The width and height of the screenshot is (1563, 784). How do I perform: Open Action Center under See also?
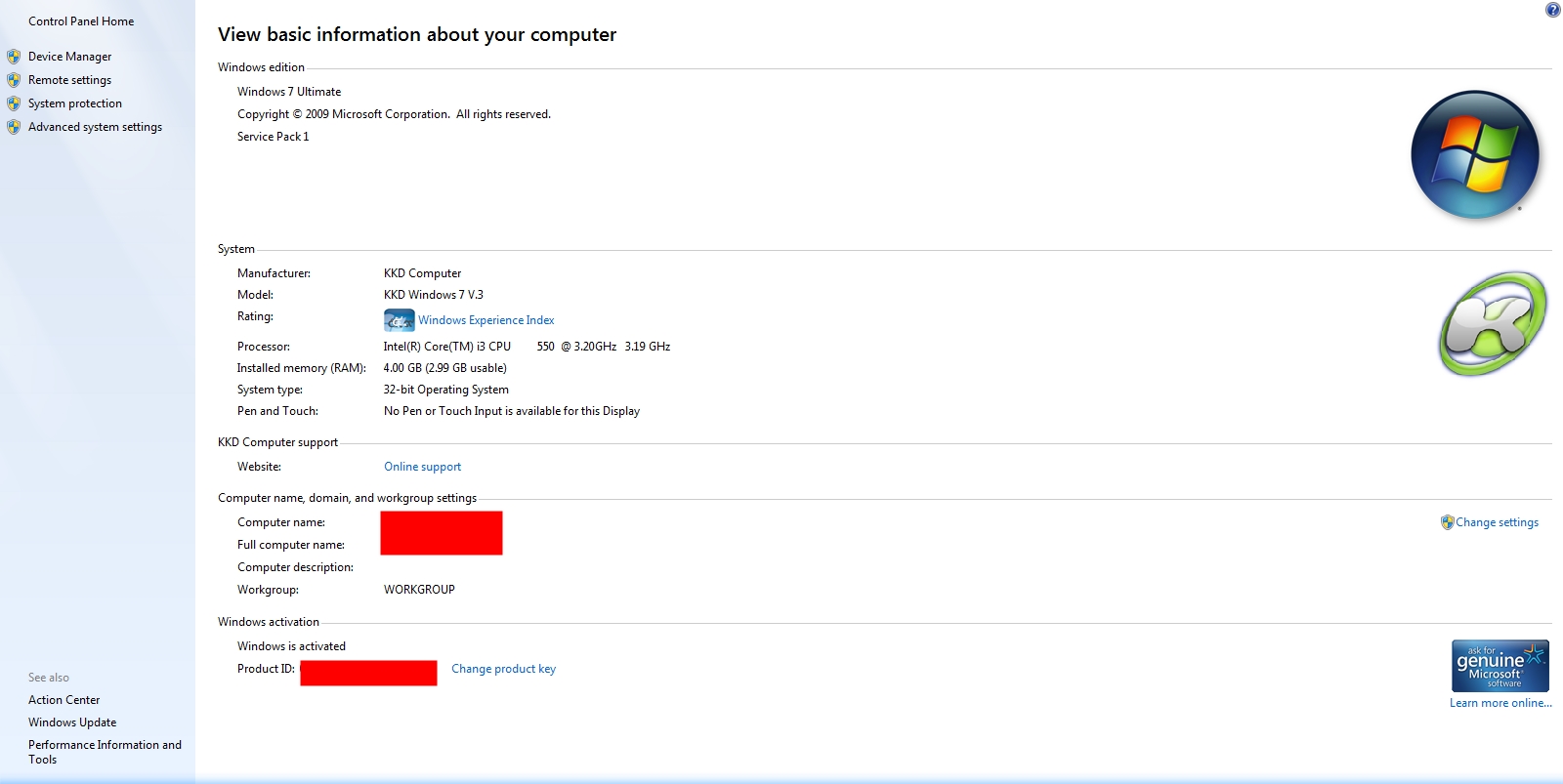(63, 700)
